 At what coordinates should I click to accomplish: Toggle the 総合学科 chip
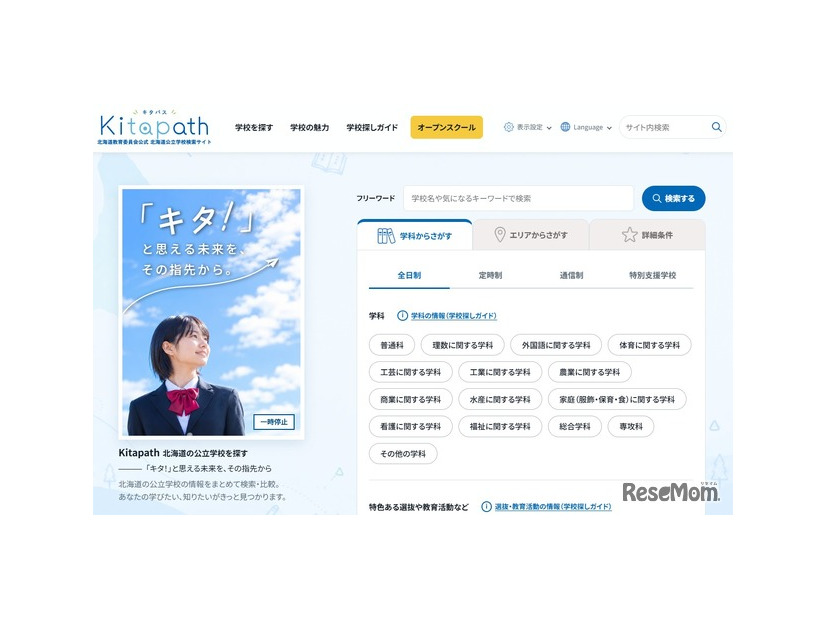point(575,427)
